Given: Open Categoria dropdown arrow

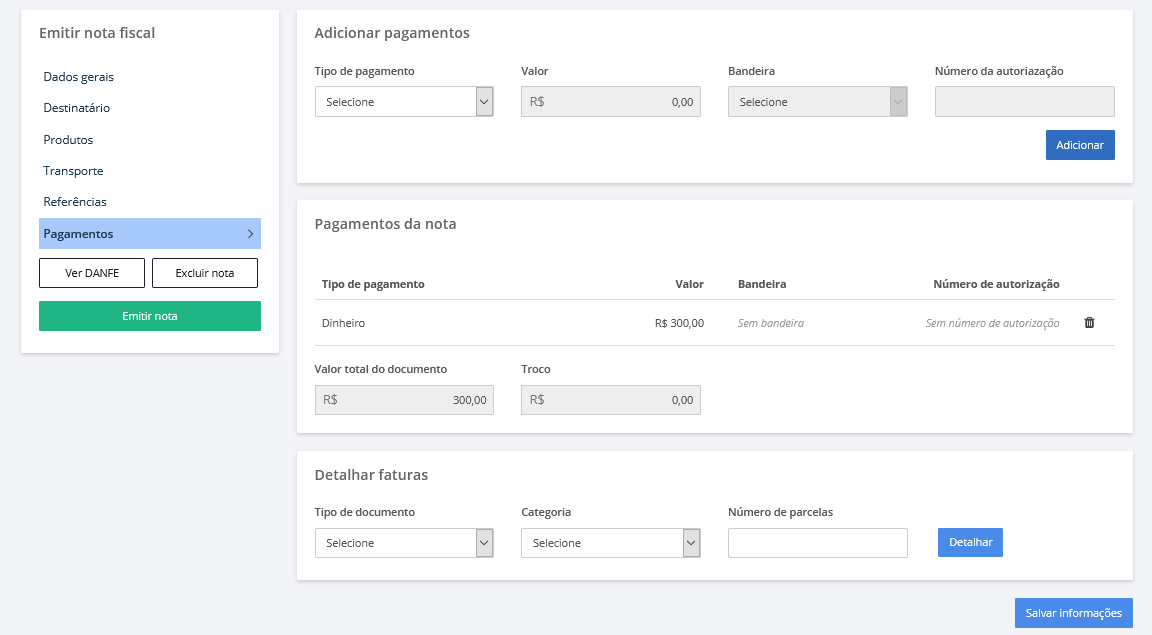Looking at the screenshot, I should 689,542.
